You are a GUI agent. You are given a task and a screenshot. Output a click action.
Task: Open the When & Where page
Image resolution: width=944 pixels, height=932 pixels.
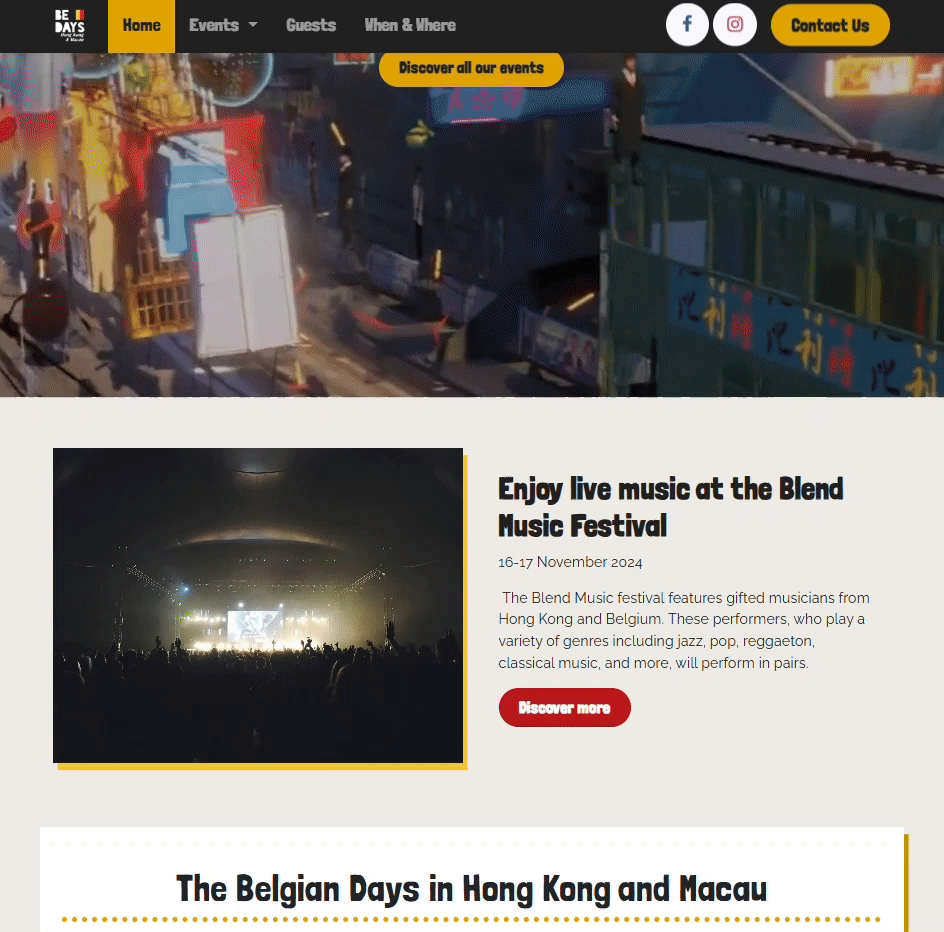click(410, 25)
